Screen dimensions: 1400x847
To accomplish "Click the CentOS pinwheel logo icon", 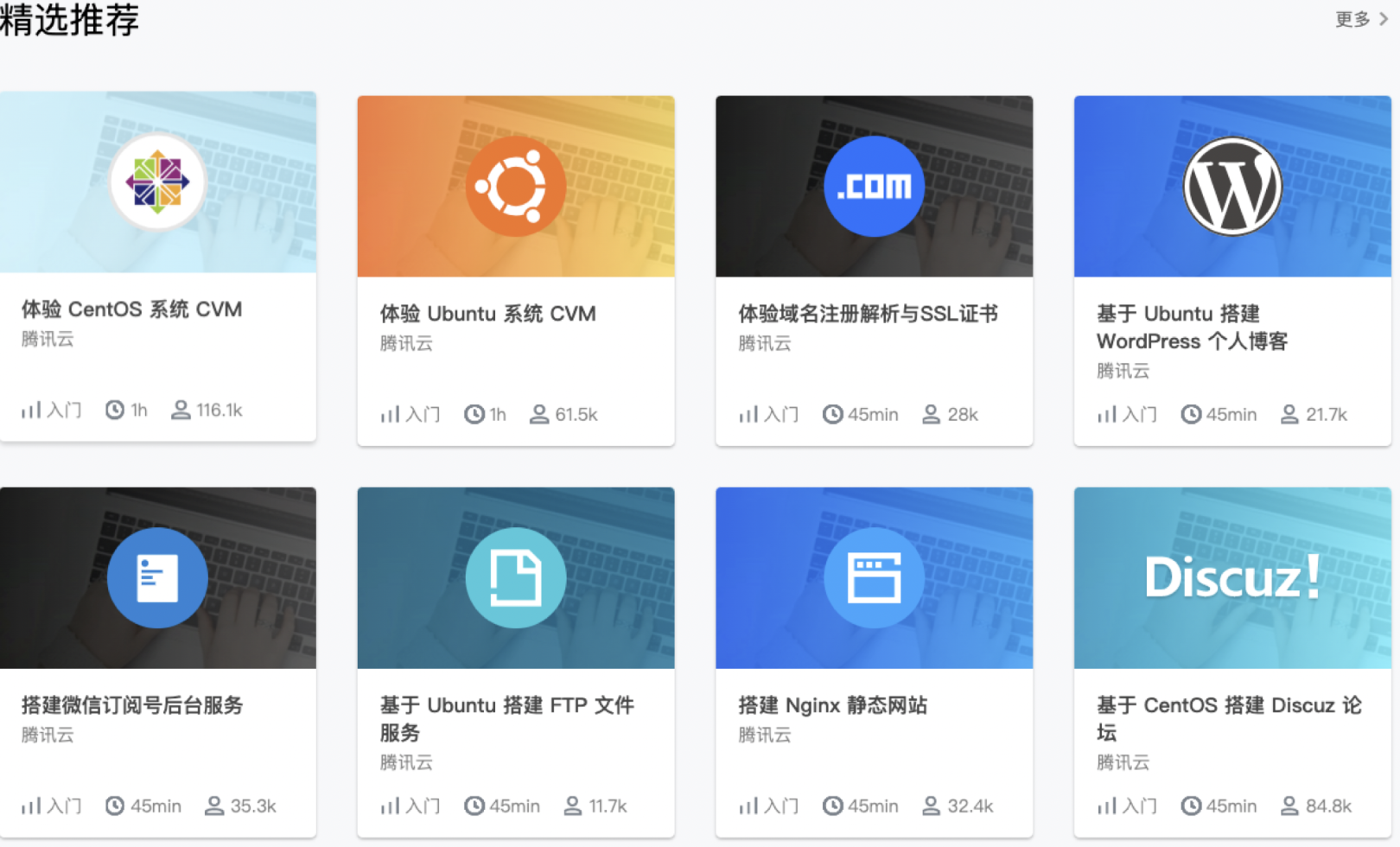I will click(x=157, y=181).
